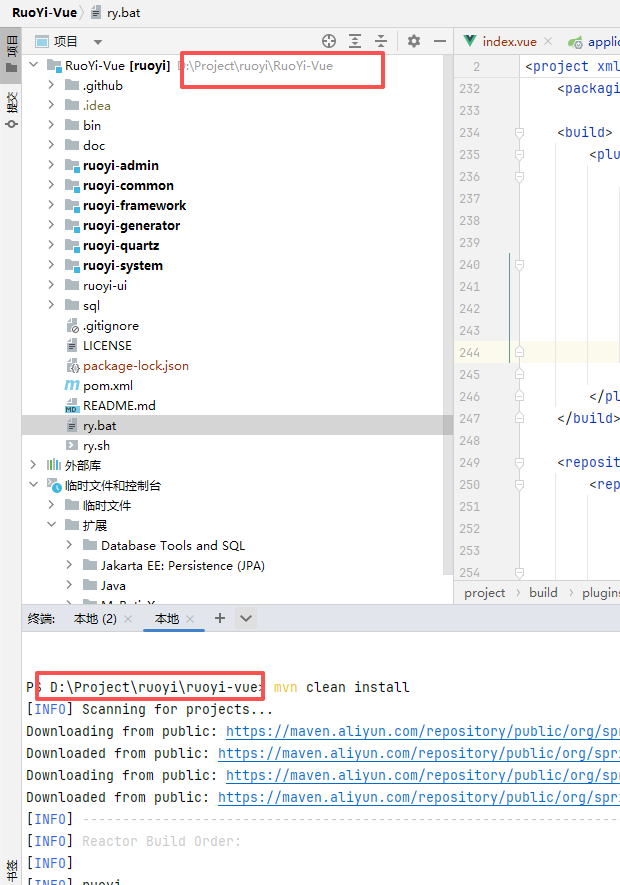This screenshot has width=620, height=885.
Task: Select the ry.sh script file
Action: click(96, 445)
